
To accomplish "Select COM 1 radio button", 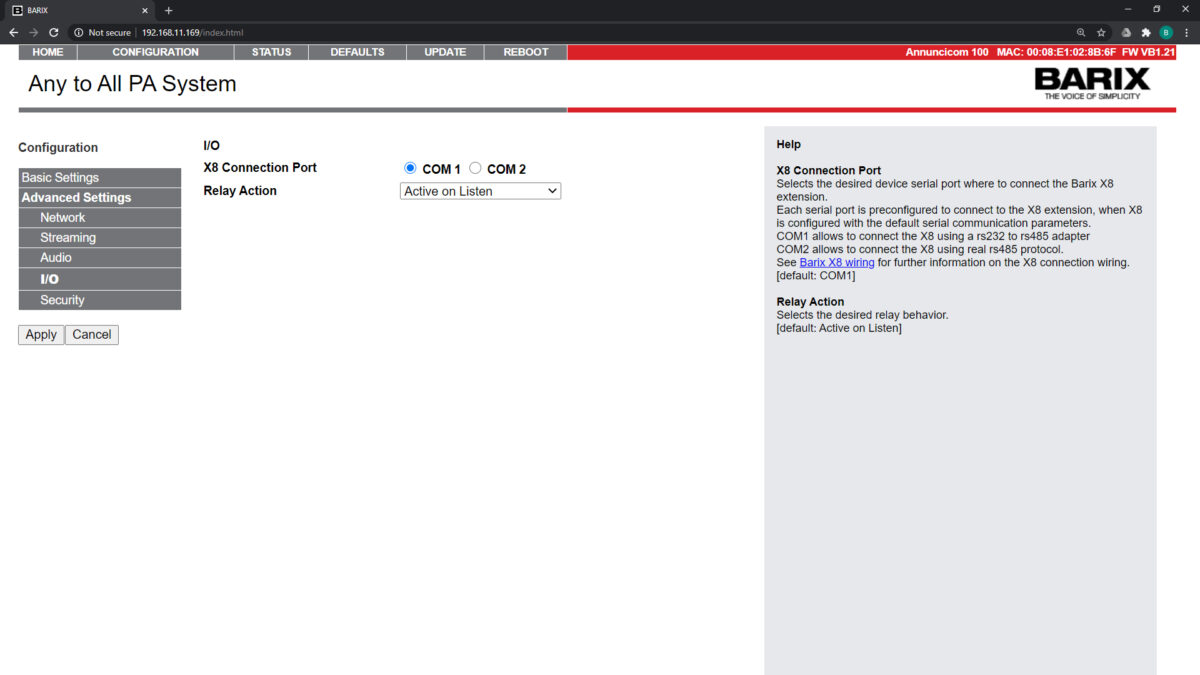I will click(410, 168).
